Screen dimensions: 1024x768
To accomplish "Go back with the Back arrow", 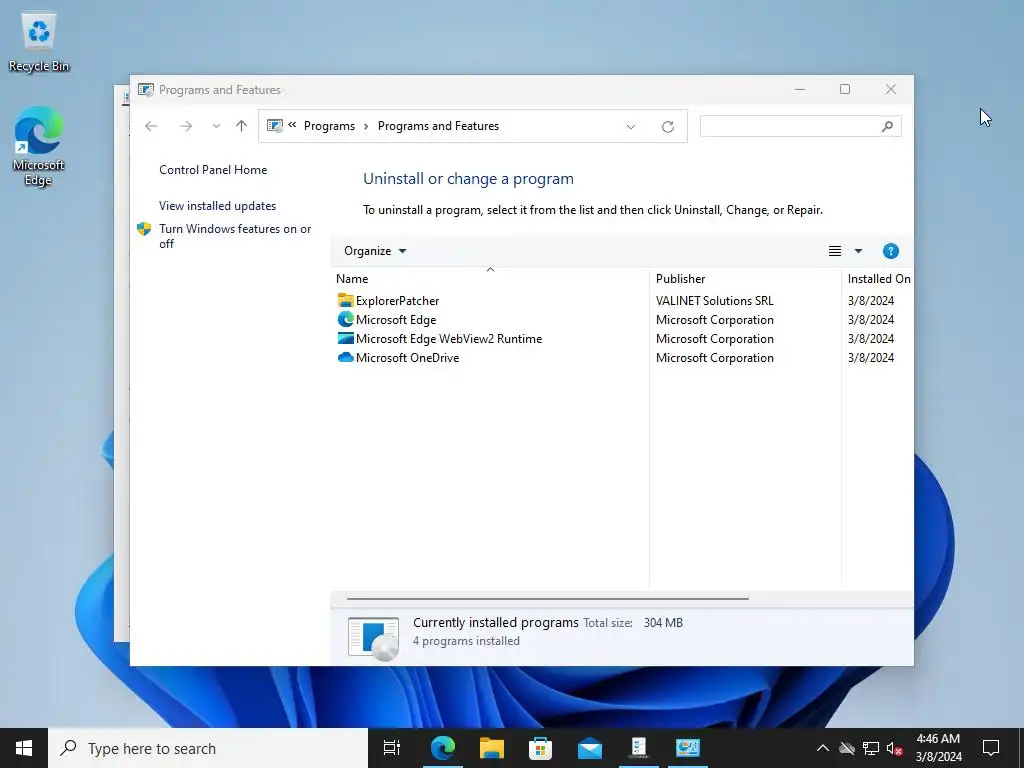I will click(151, 126).
